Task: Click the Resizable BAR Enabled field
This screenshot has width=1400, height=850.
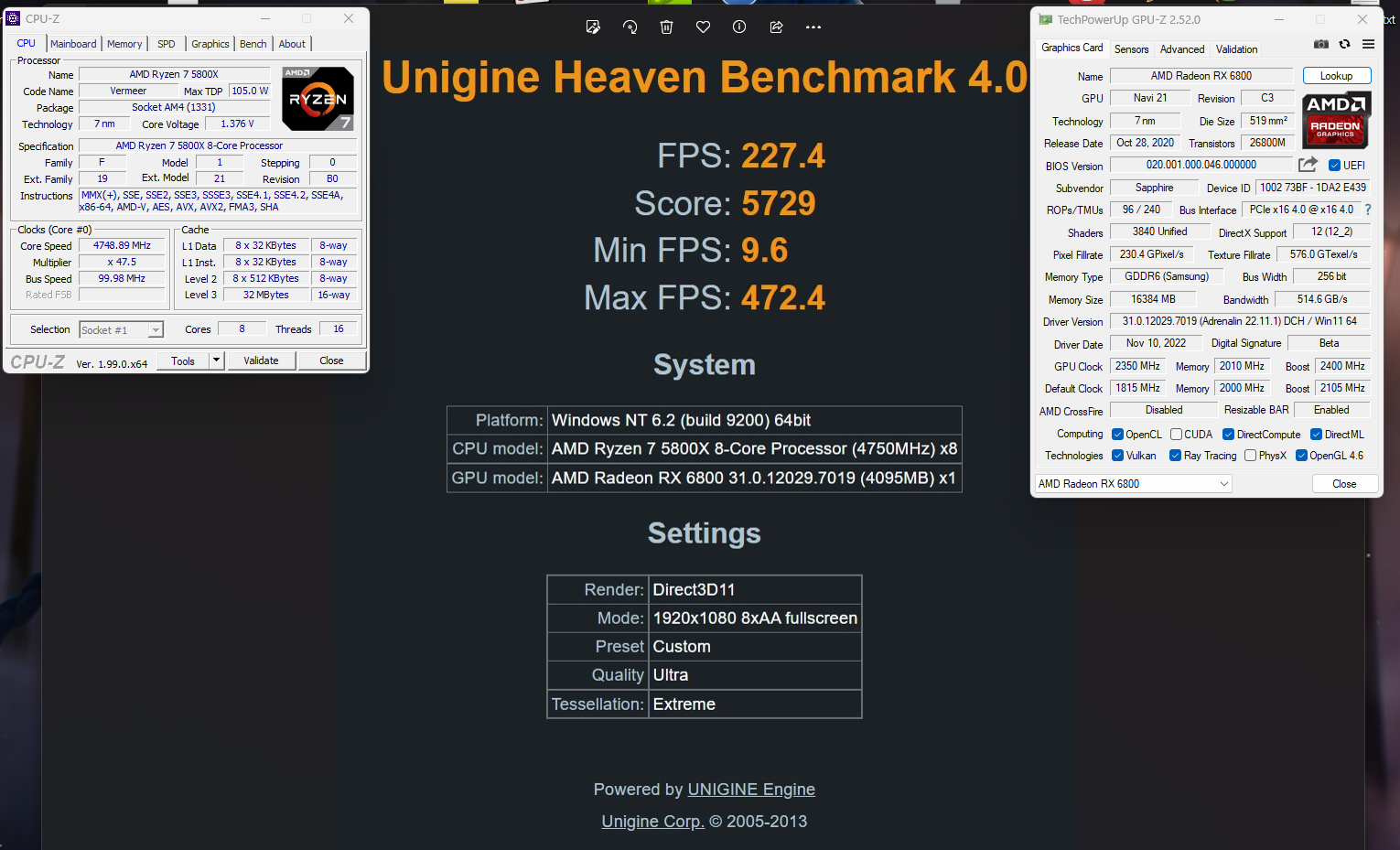Action: coord(1331,410)
